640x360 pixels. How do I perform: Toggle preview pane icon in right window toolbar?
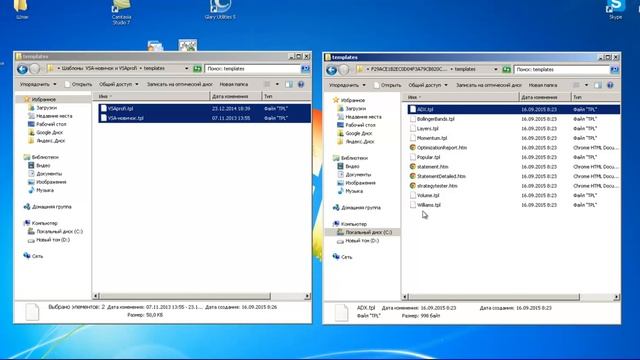pyautogui.click(x=598, y=85)
